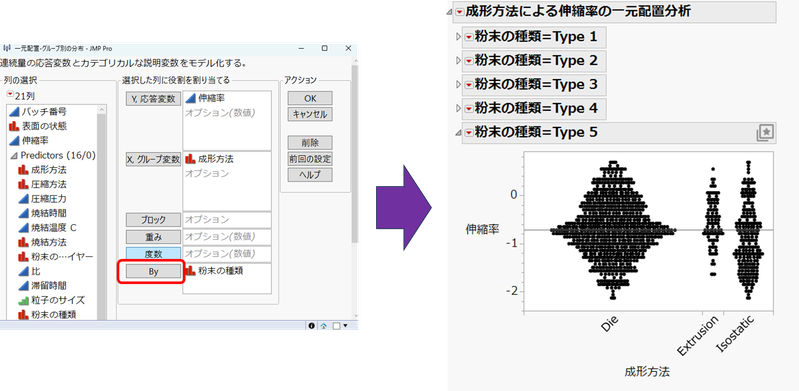Click the 度数 optional numeric box
Screen dimensions: 799x391
pyautogui.click(x=227, y=253)
